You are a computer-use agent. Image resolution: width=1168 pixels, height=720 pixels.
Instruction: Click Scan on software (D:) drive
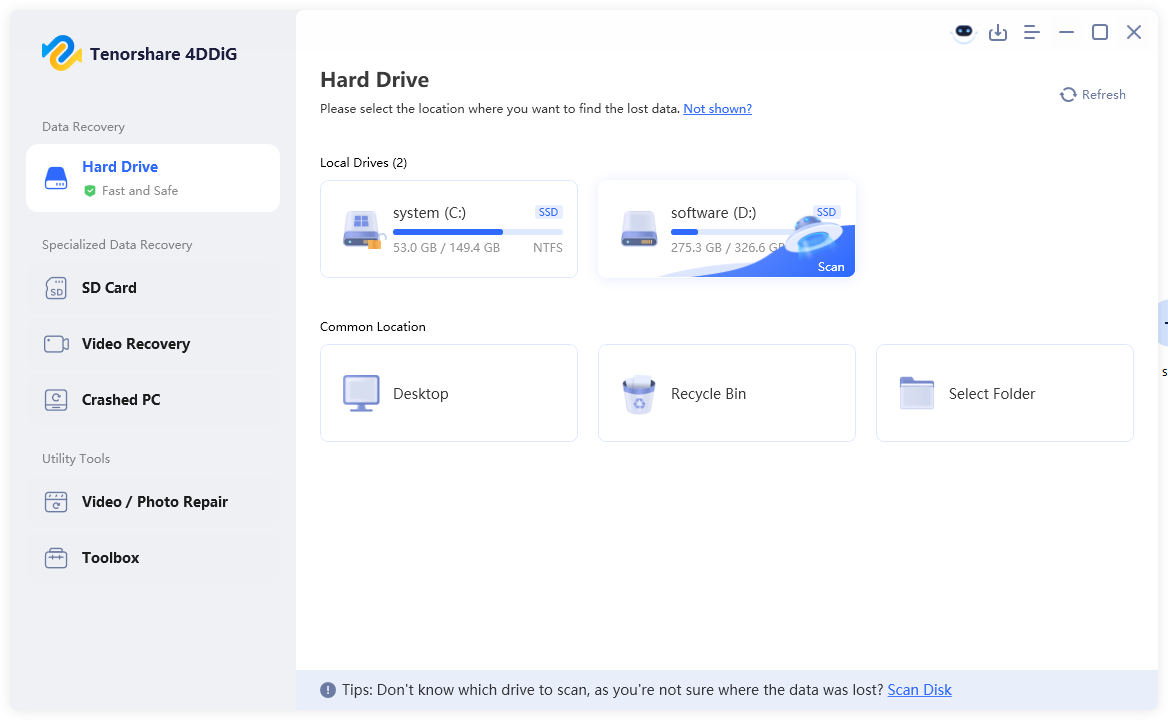(x=831, y=267)
